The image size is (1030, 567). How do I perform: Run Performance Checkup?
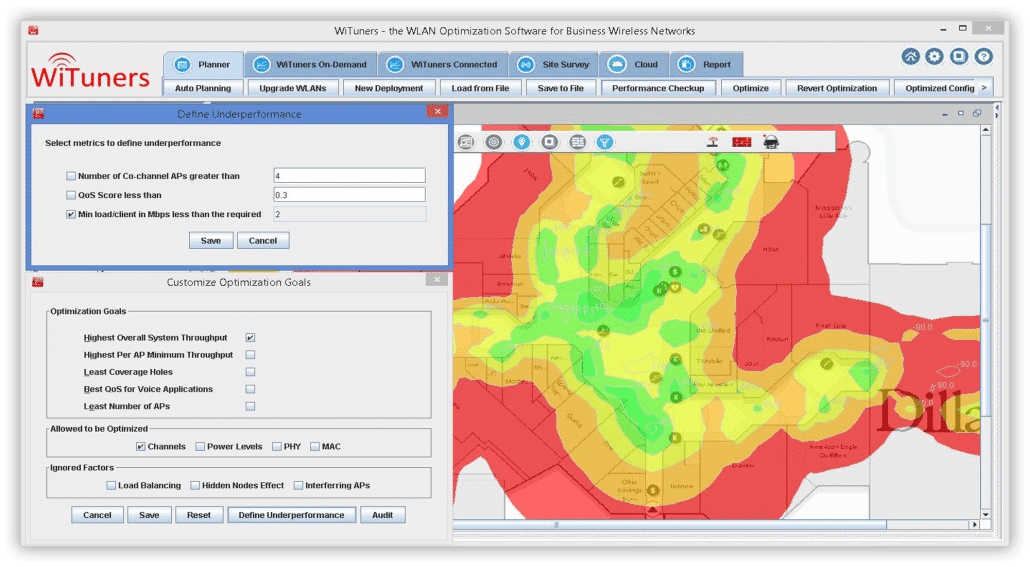coord(658,88)
